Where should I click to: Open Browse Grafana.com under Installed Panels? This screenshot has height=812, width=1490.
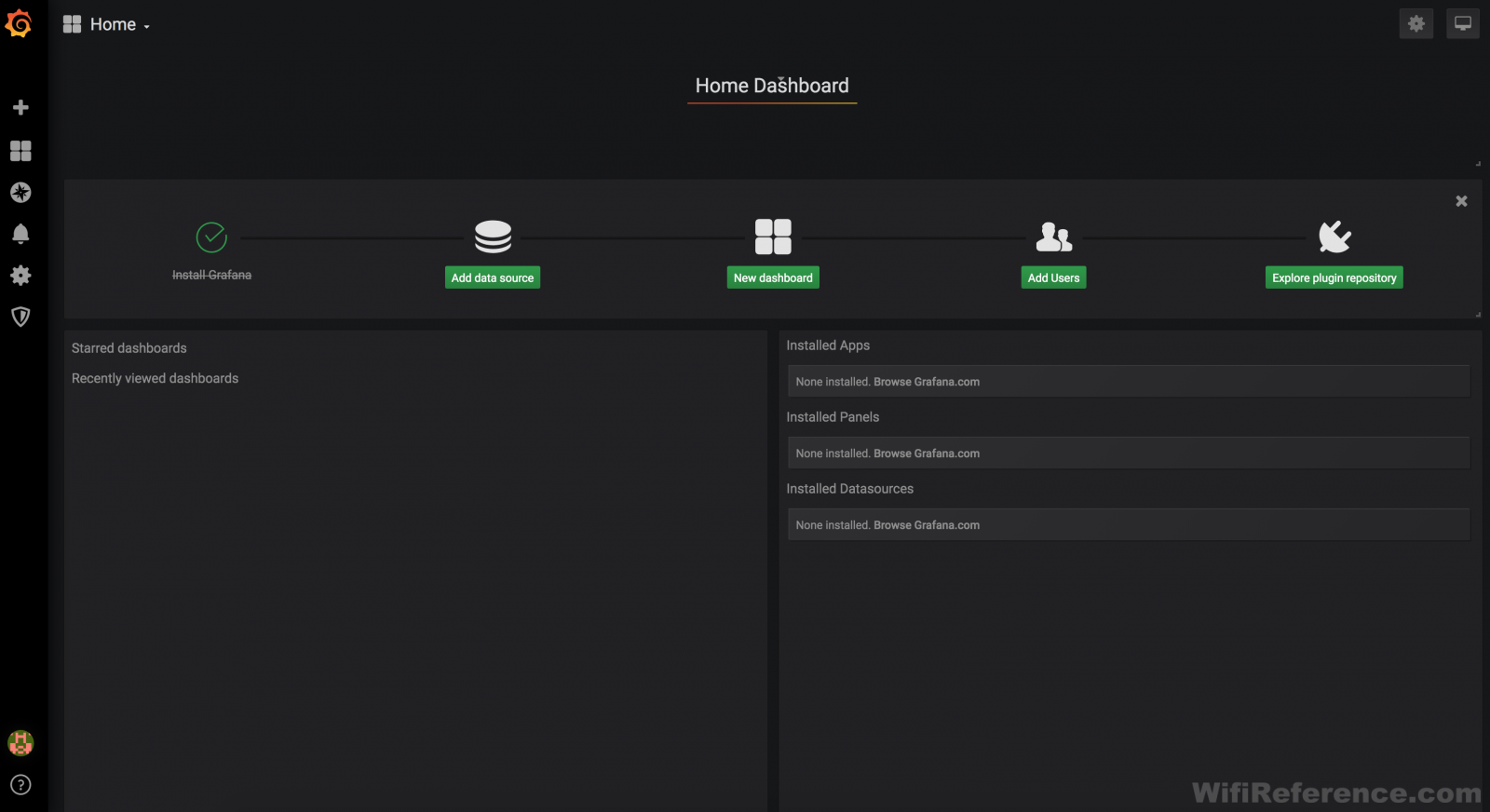click(x=927, y=453)
